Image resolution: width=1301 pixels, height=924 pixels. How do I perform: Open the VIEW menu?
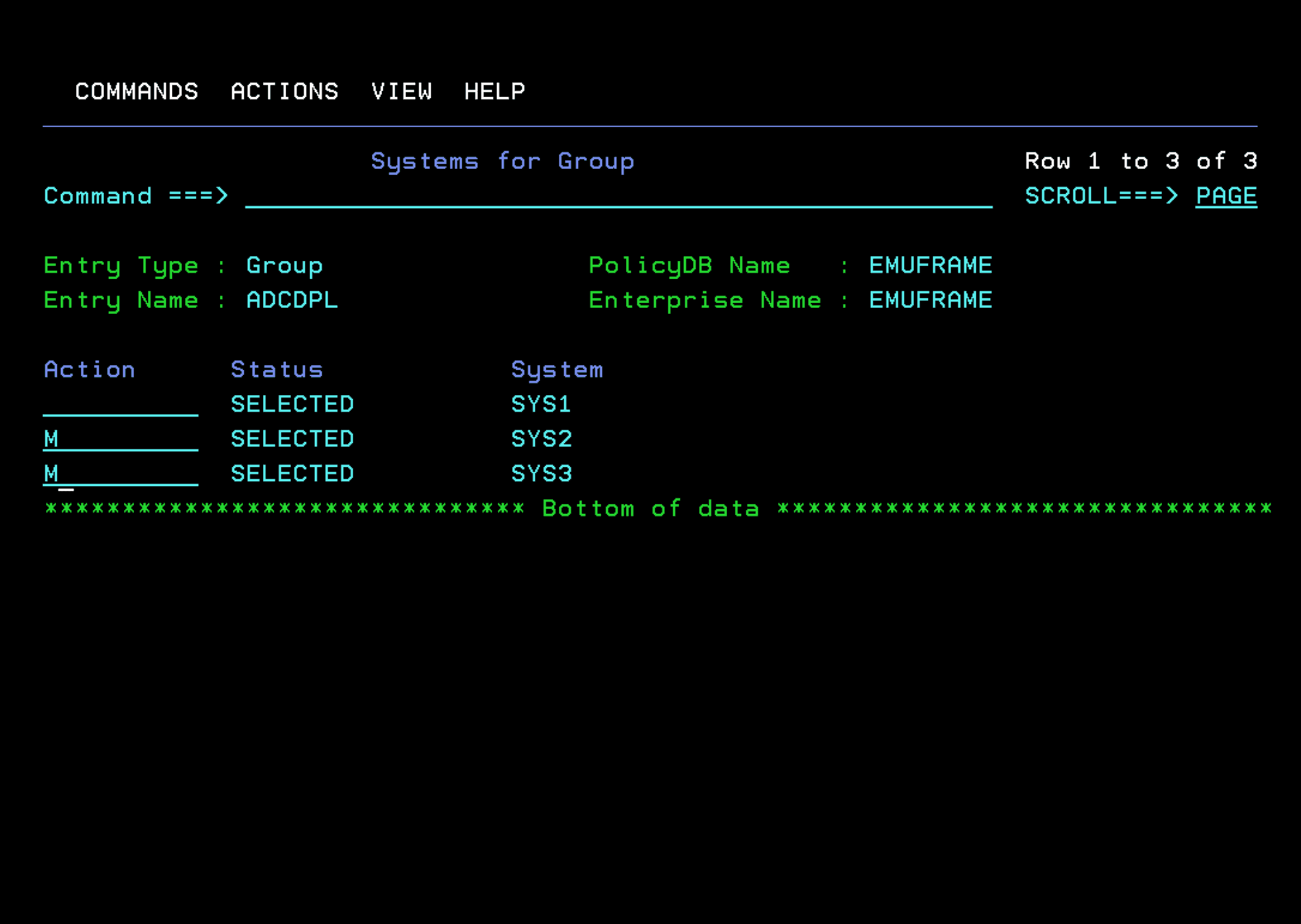(x=403, y=91)
